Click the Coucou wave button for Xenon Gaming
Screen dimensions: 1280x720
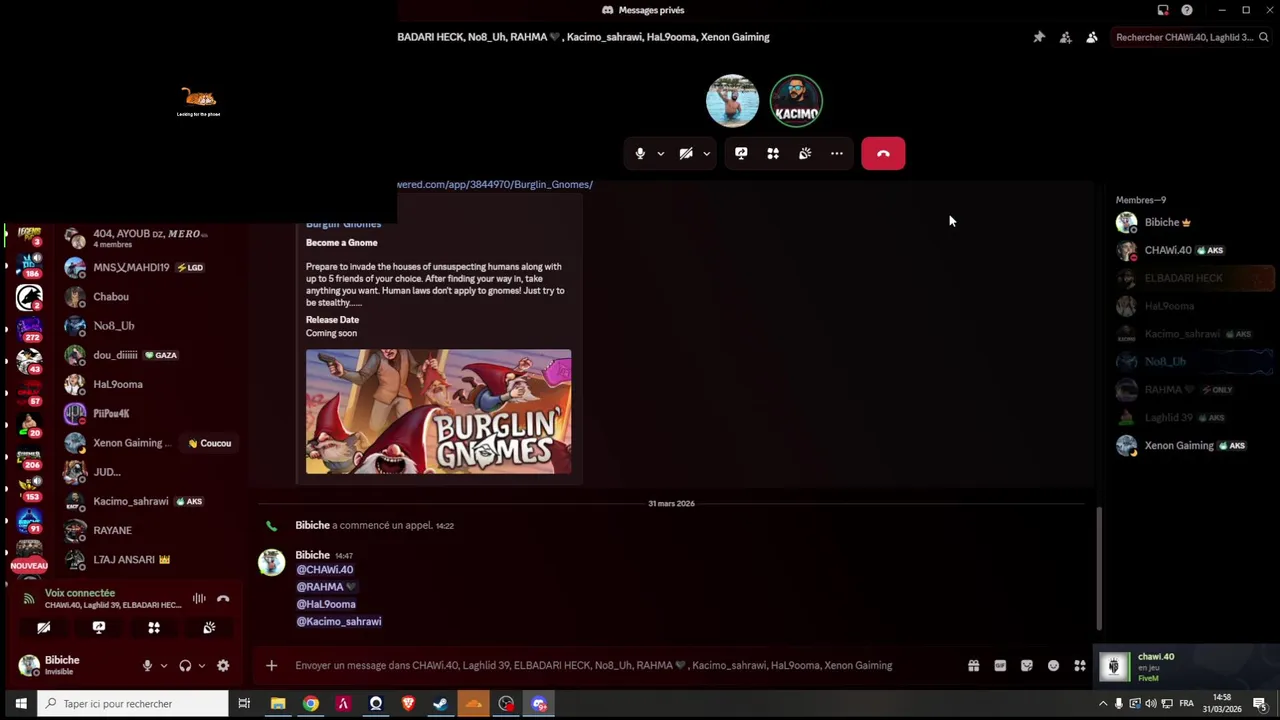[x=209, y=443]
